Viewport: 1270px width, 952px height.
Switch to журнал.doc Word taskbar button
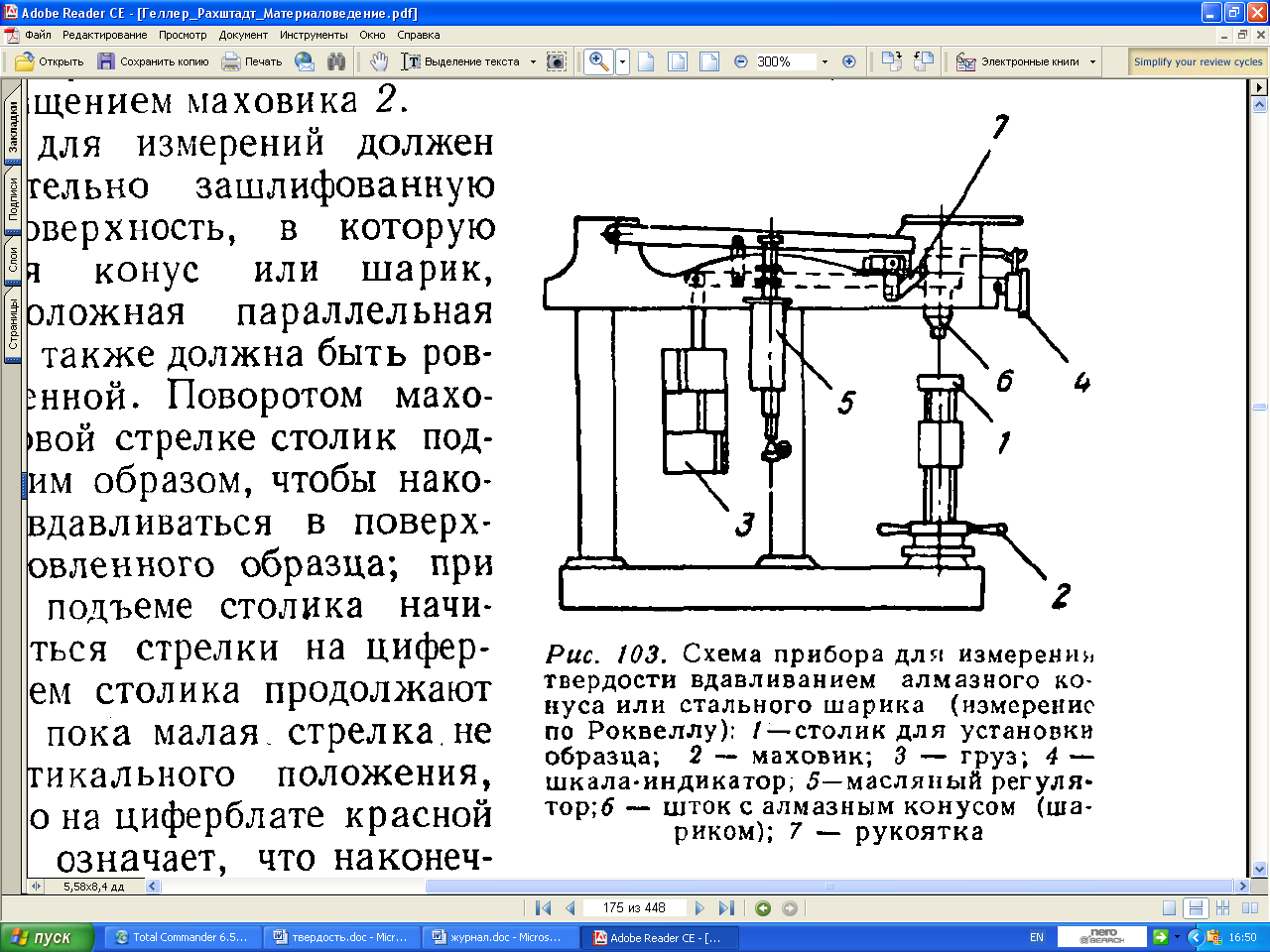tap(499, 937)
